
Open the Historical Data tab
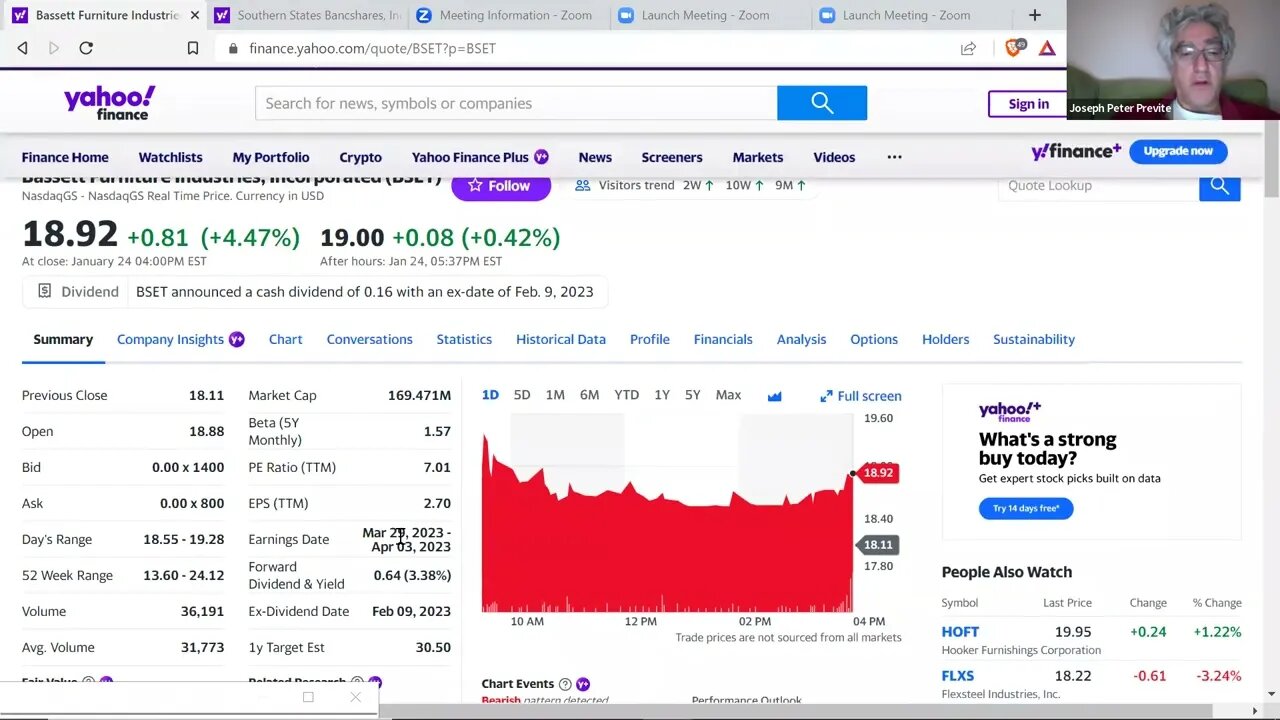(561, 339)
